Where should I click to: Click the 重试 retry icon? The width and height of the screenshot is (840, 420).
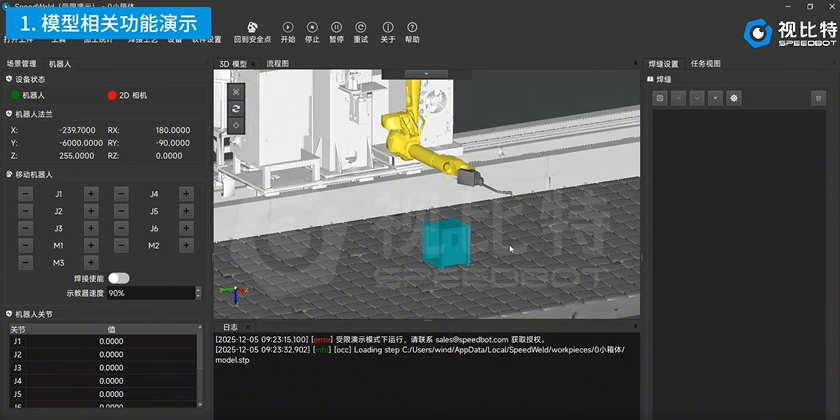[361, 27]
